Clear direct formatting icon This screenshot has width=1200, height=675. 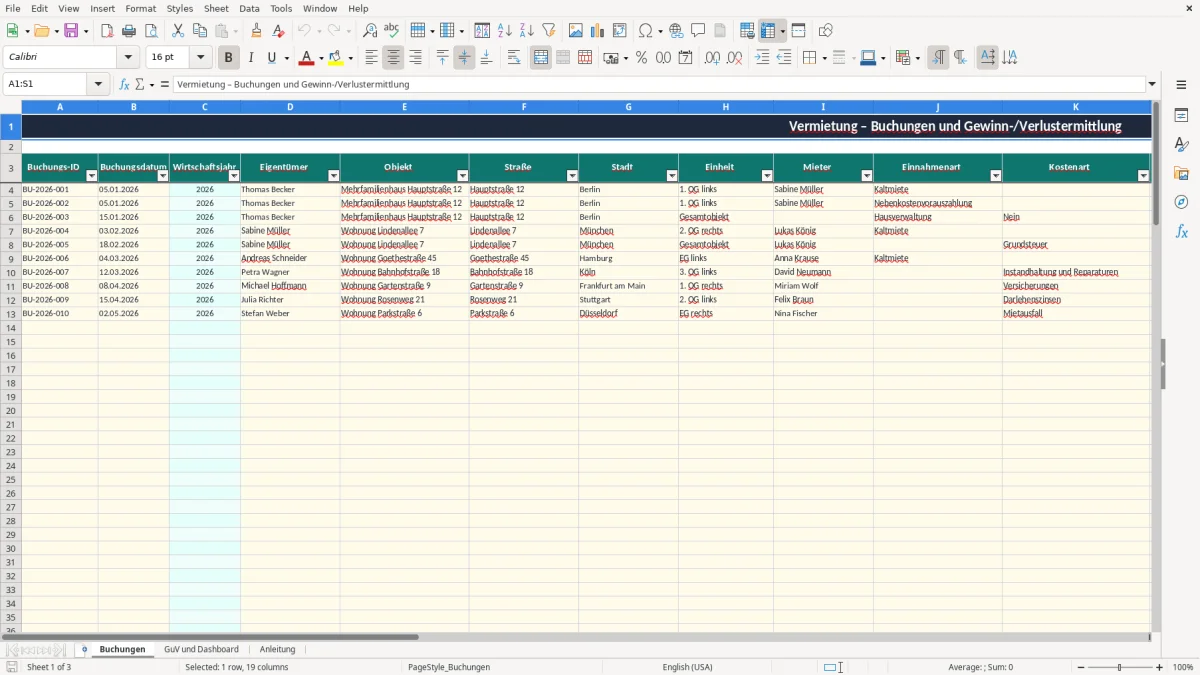tap(279, 31)
